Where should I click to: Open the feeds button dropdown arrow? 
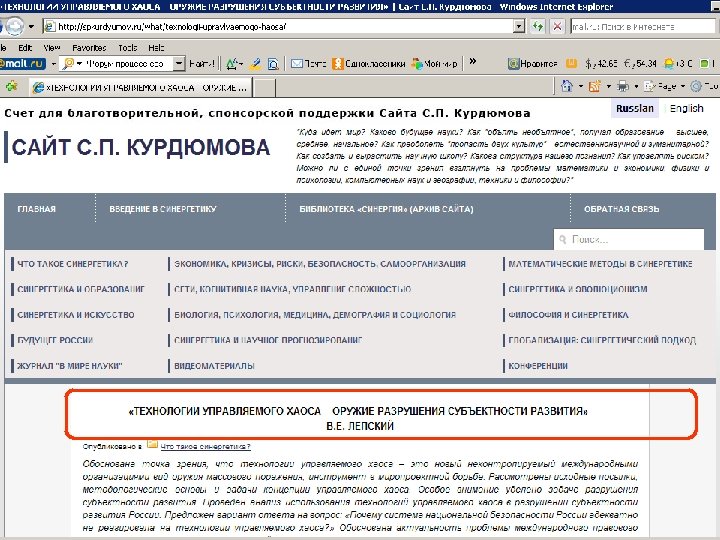608,86
